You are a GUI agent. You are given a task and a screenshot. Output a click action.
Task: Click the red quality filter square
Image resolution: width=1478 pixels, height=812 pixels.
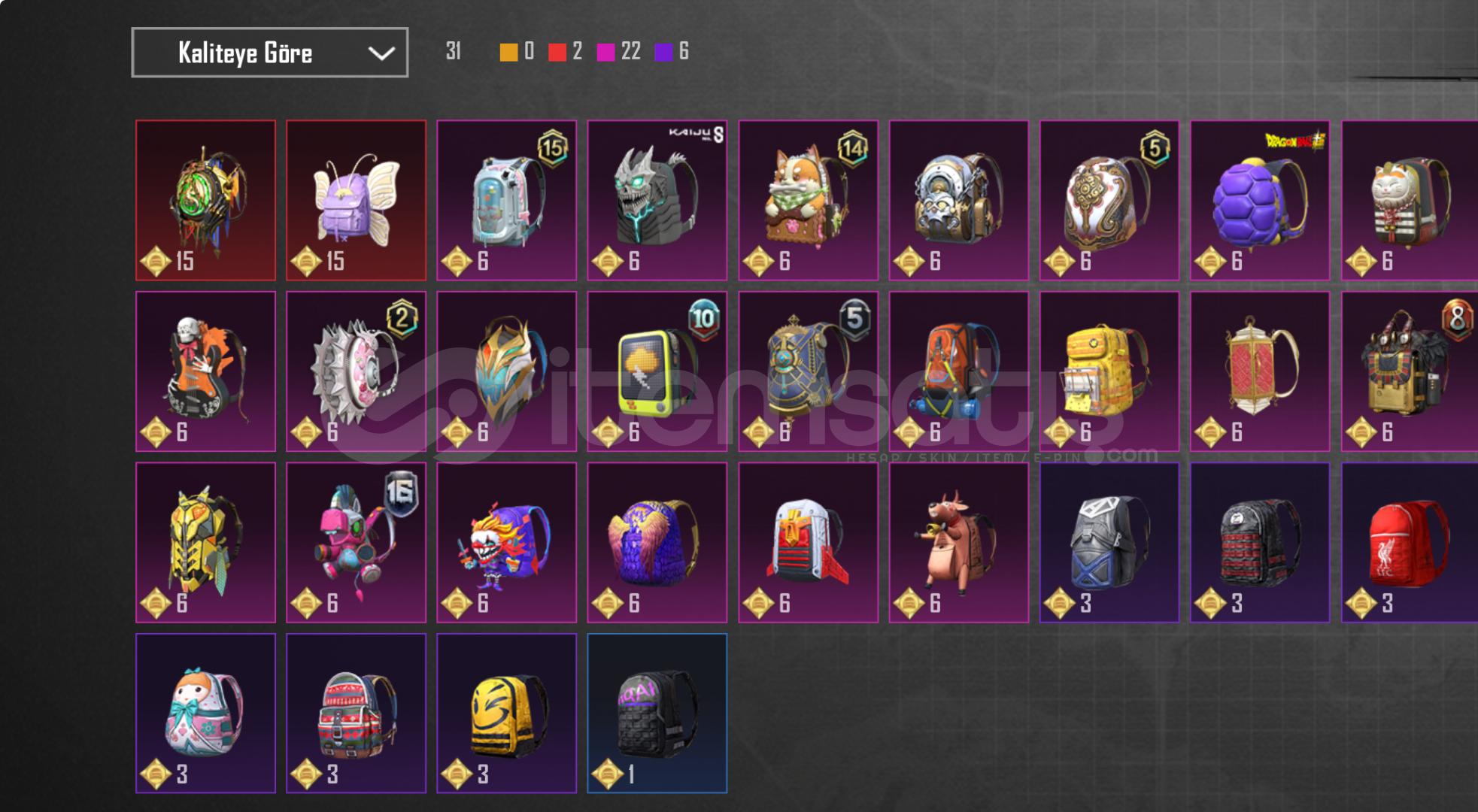point(557,52)
